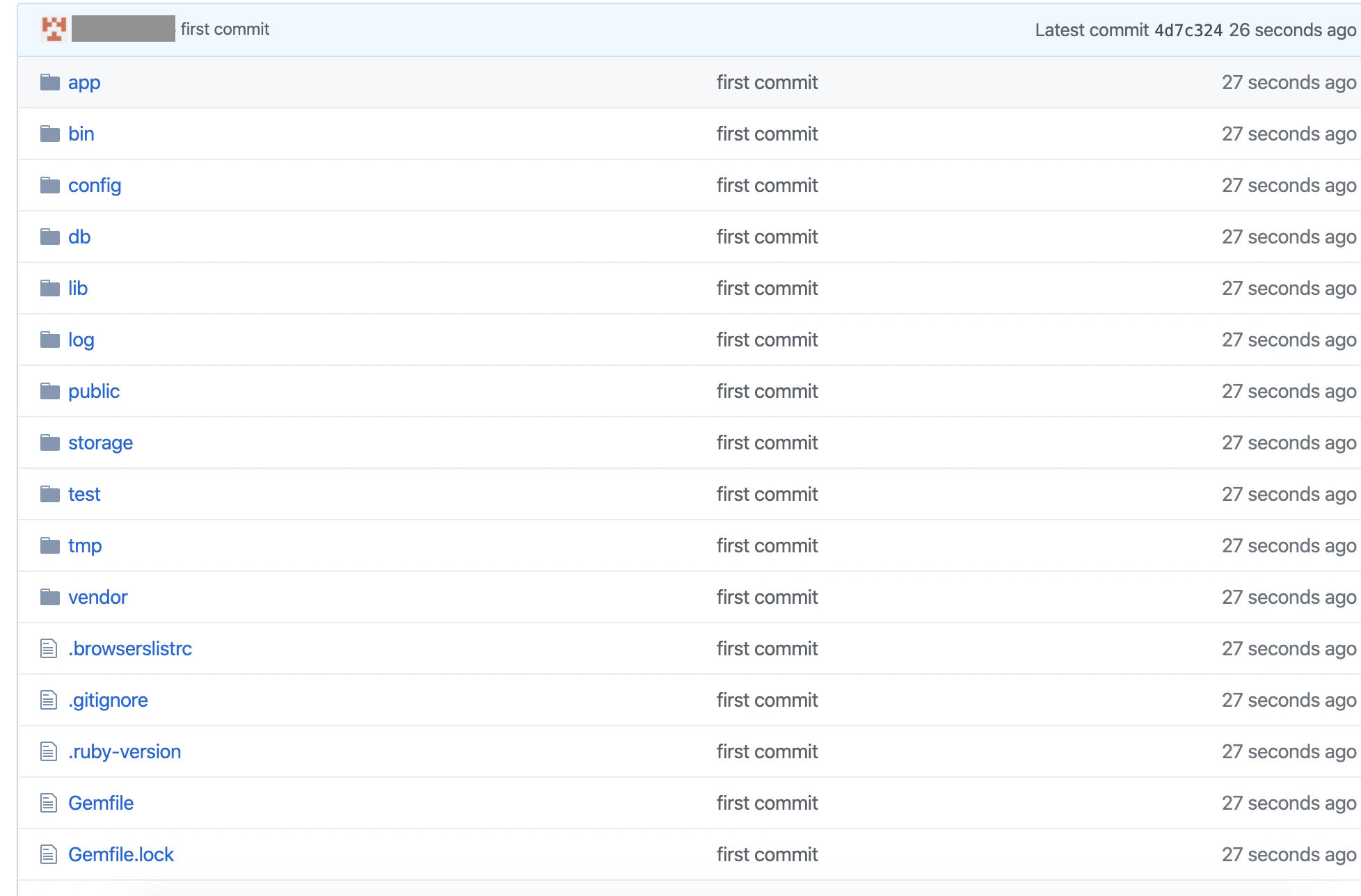Viewport: 1361px width, 896px height.
Task: Open the test directory
Action: (x=84, y=494)
